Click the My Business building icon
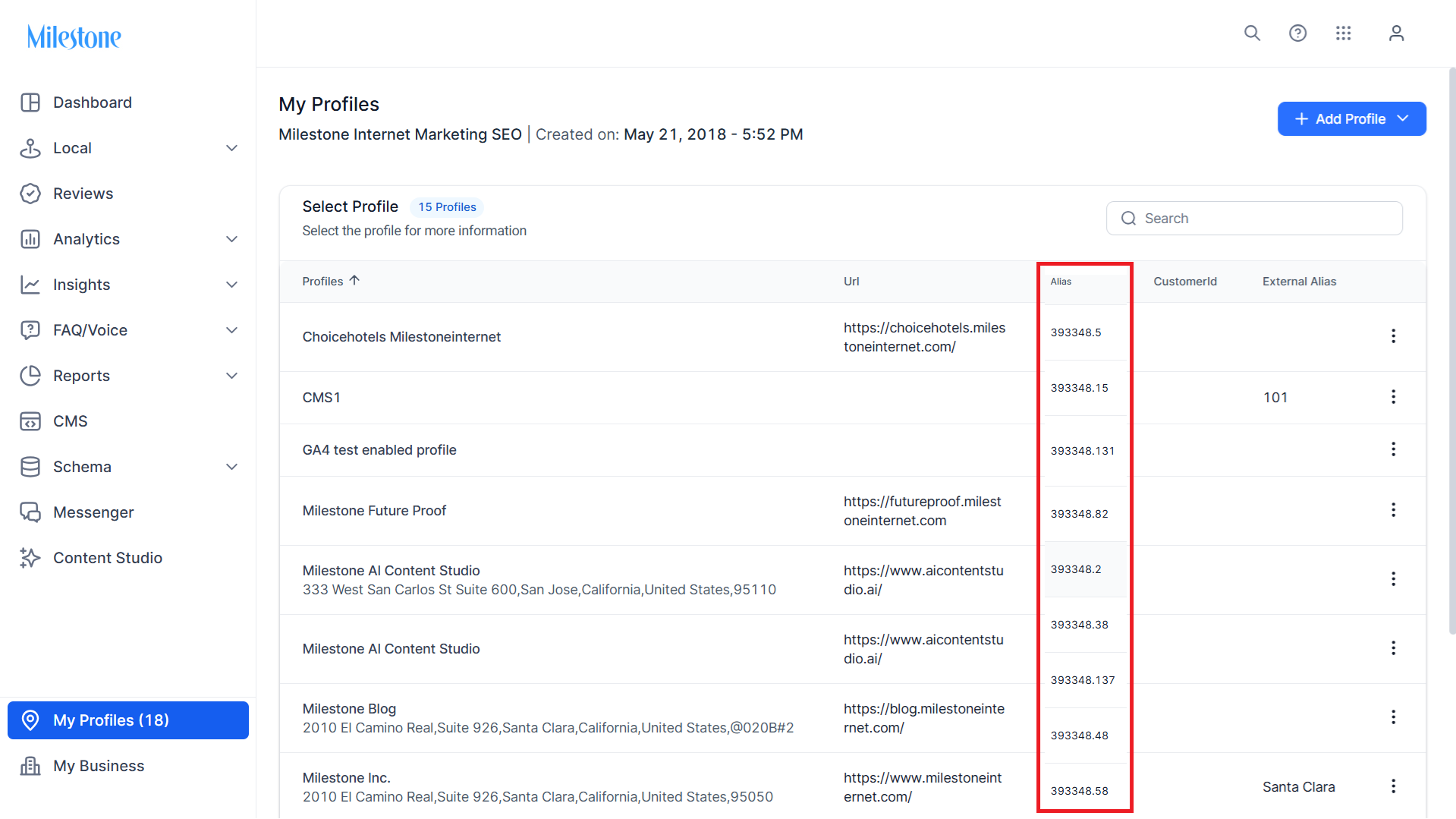Viewport: 1456px width, 819px height. click(30, 766)
